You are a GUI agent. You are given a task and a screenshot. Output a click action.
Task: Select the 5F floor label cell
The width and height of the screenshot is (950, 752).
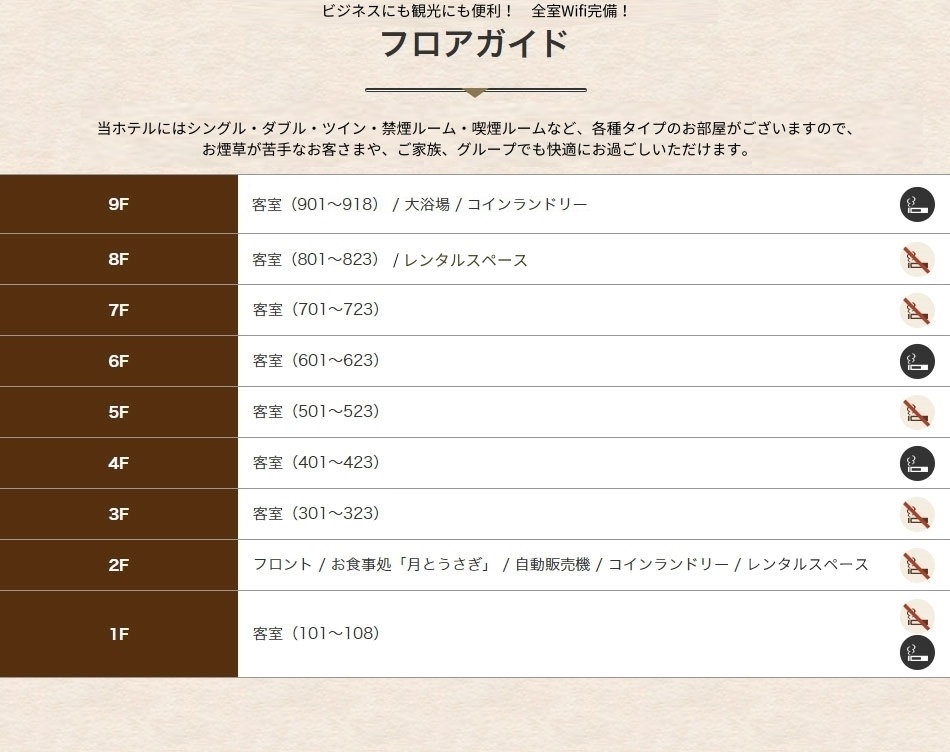[119, 412]
